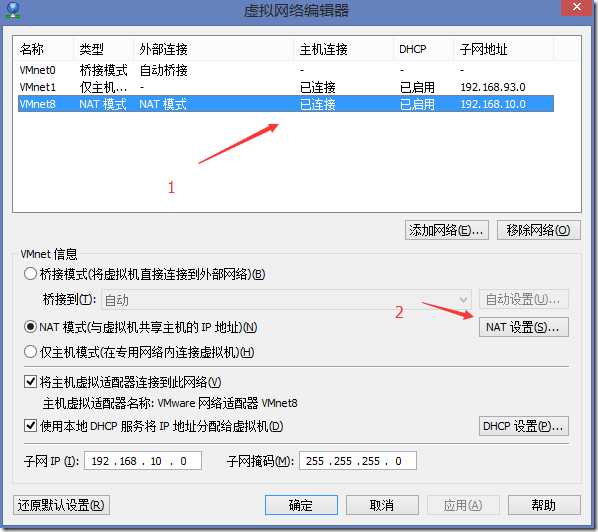Close the 虚拟网络编辑器 dialog window
Screen dimensions: 598x532
tap(576, 7)
